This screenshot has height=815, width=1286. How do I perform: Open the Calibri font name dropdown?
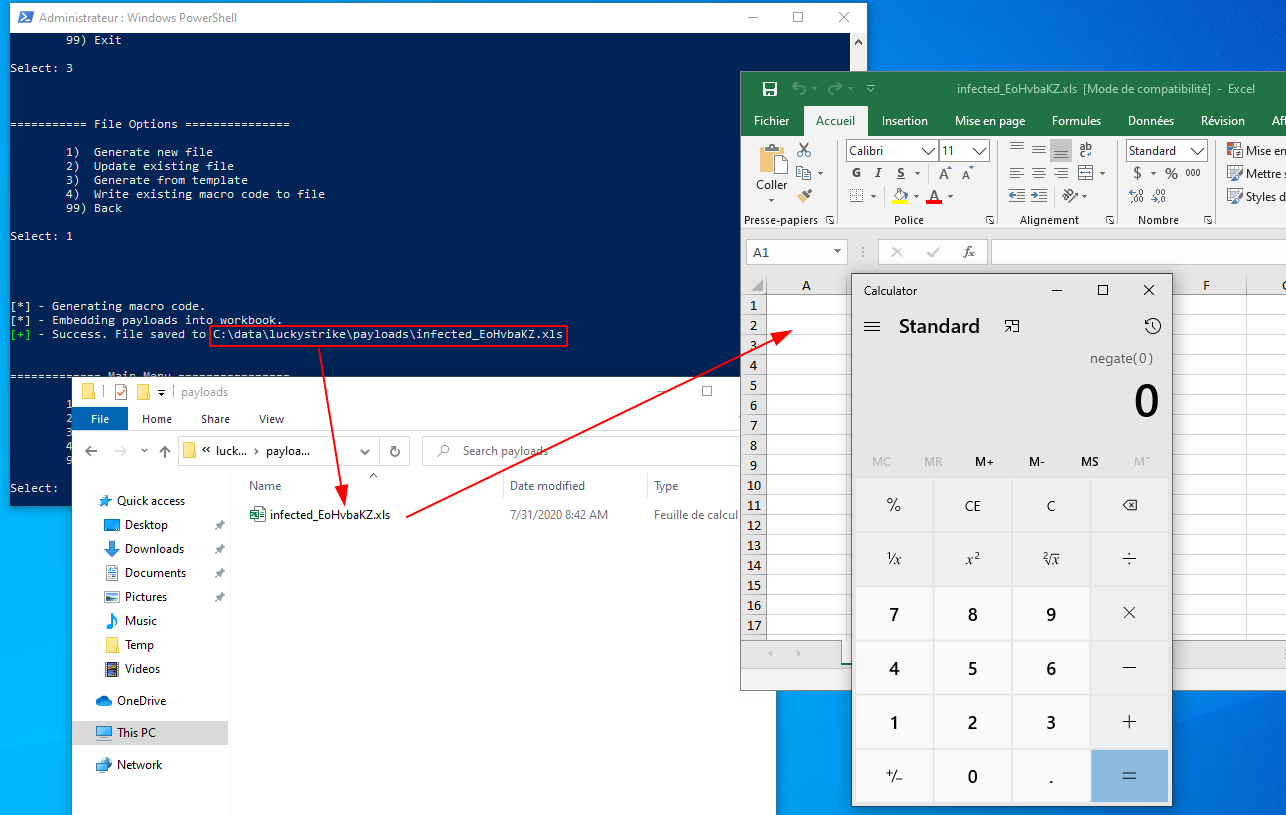[927, 151]
